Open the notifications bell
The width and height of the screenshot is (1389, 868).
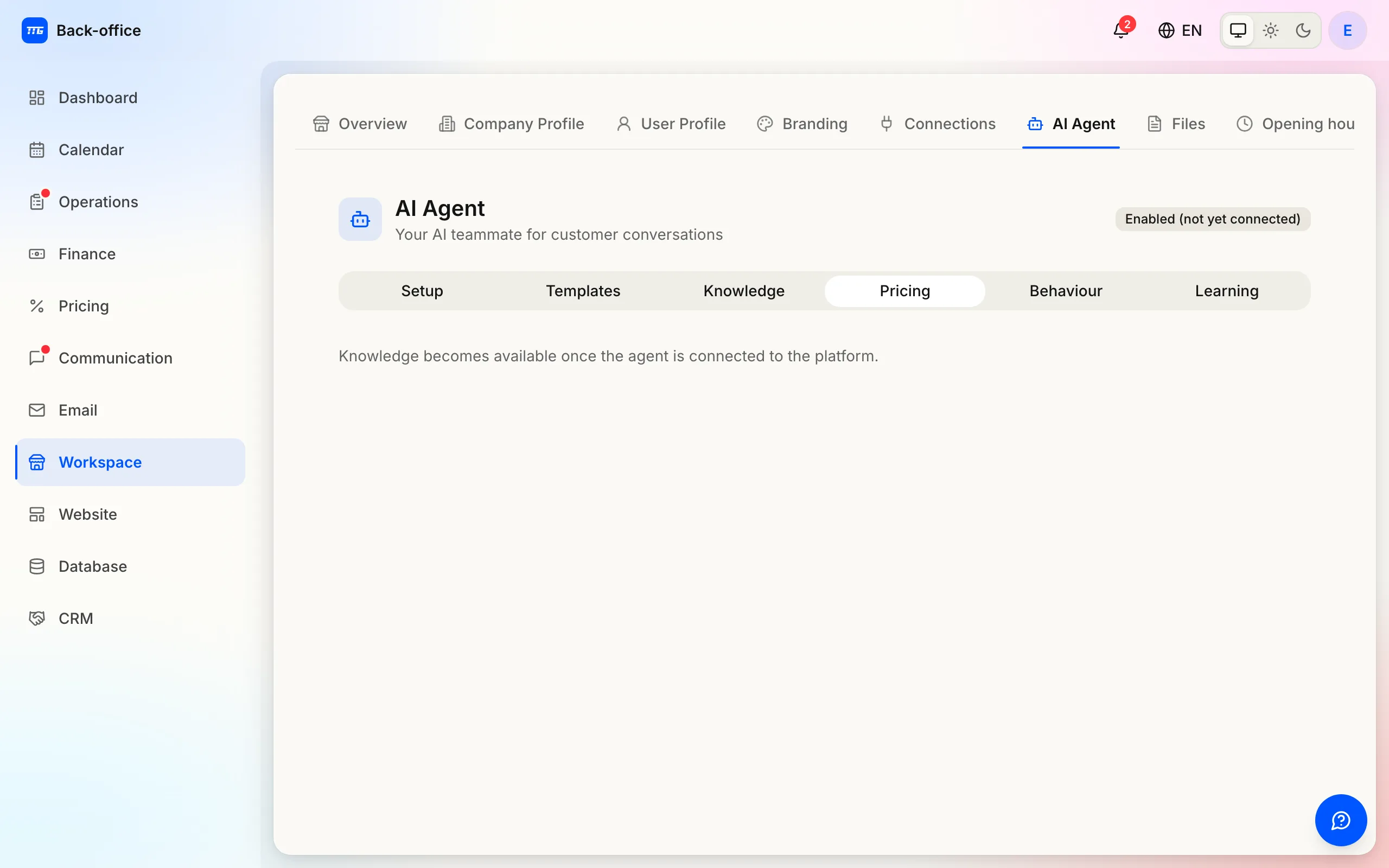point(1121,30)
